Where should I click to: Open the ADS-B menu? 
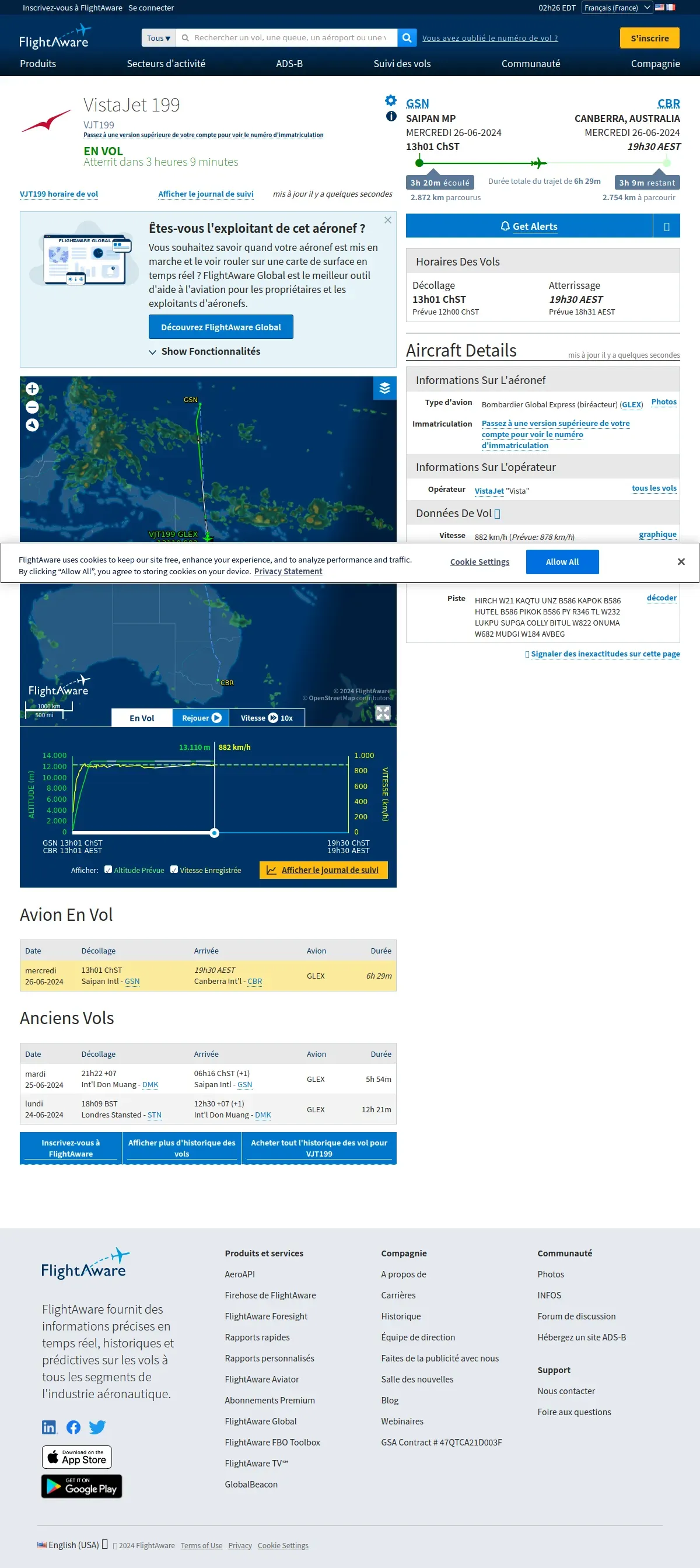[x=289, y=64]
